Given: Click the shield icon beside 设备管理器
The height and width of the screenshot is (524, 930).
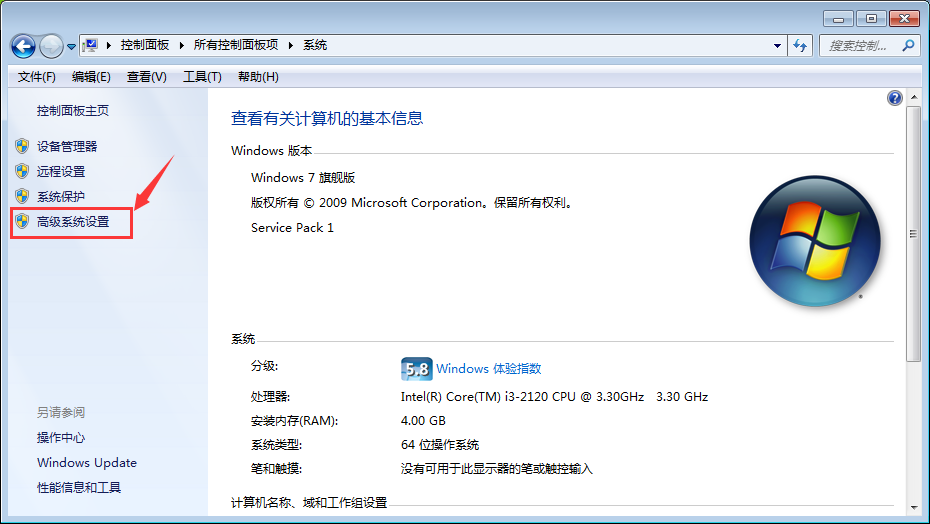Looking at the screenshot, I should pos(22,146).
